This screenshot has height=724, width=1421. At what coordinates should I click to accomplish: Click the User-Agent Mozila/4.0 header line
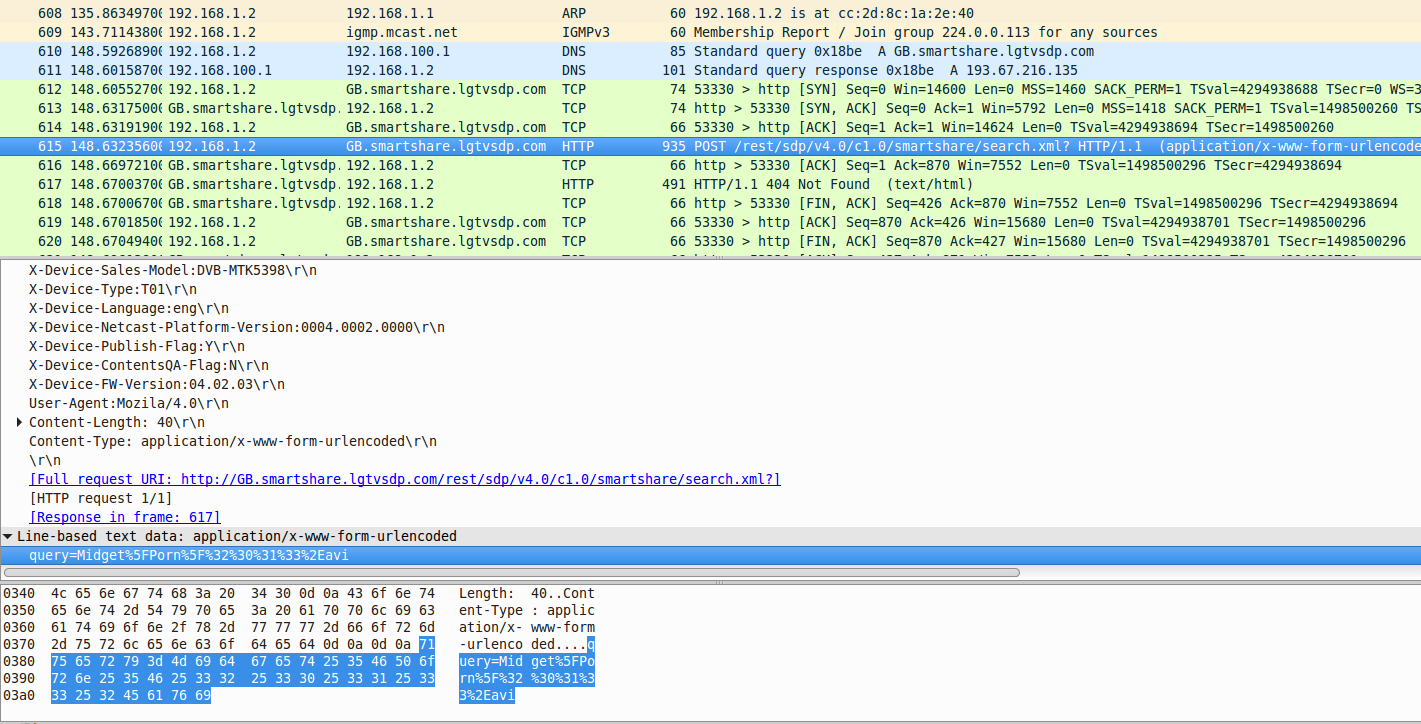[x=128, y=403]
